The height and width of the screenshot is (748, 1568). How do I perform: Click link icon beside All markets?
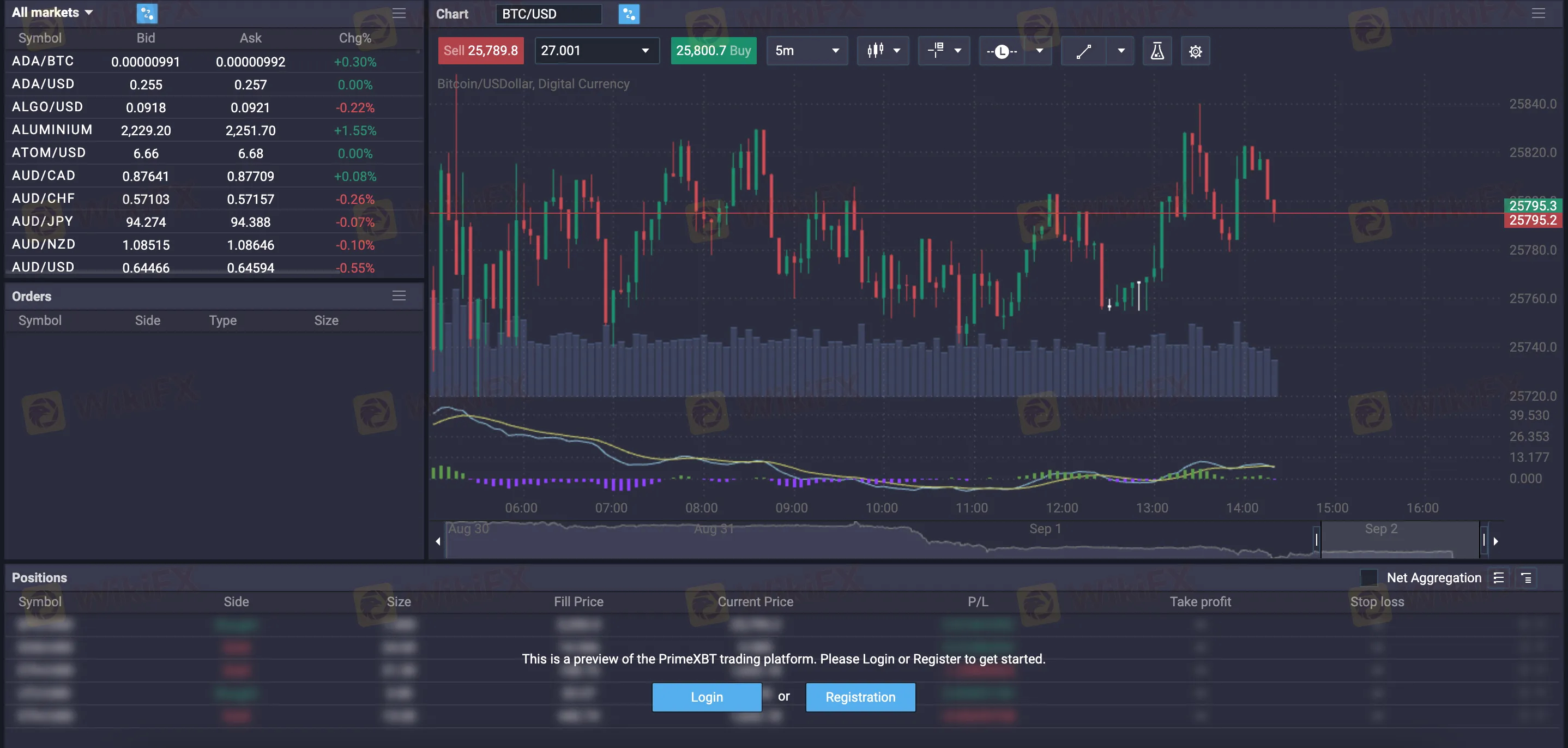[147, 13]
